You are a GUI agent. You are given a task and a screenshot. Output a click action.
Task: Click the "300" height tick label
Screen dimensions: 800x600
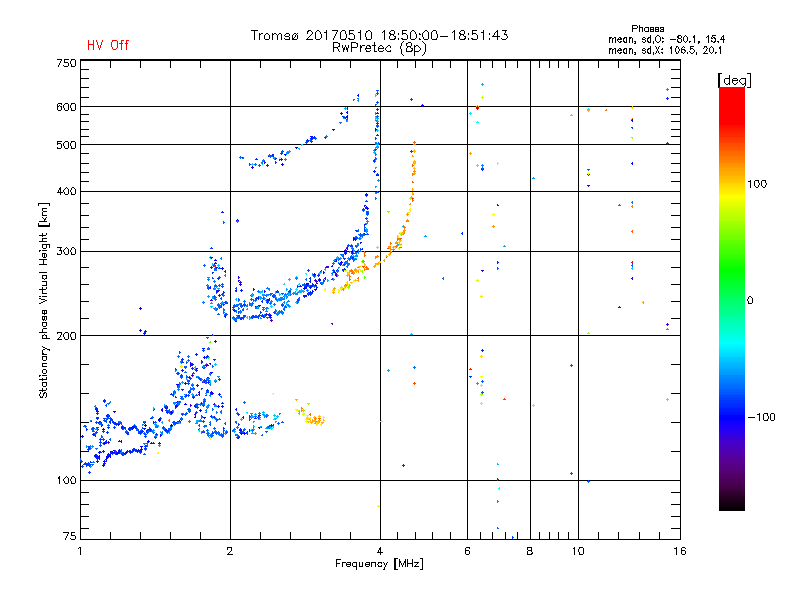pos(66,251)
